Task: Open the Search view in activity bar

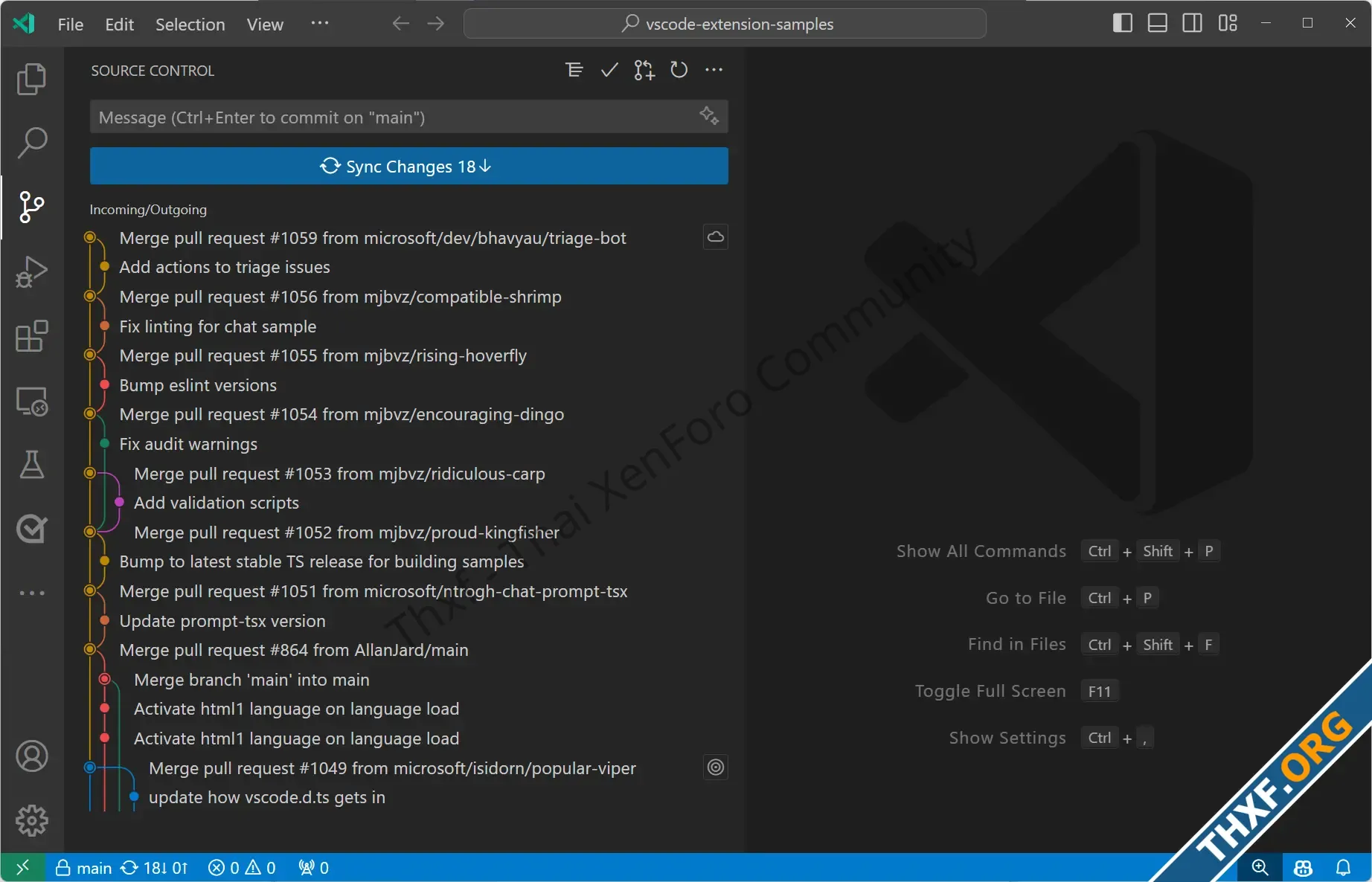Action: point(31,143)
